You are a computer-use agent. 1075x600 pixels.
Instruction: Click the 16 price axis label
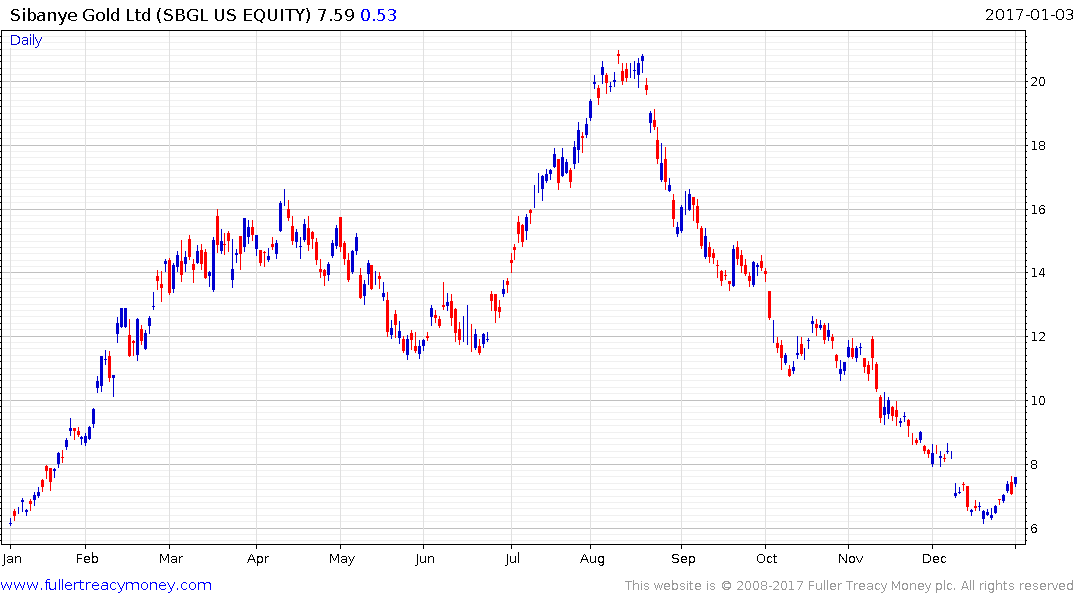pyautogui.click(x=1038, y=210)
